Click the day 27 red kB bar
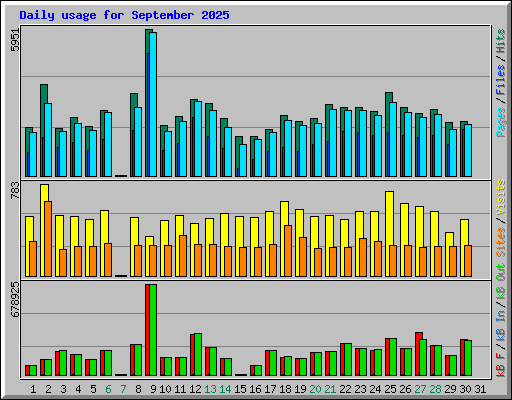 click(418, 354)
